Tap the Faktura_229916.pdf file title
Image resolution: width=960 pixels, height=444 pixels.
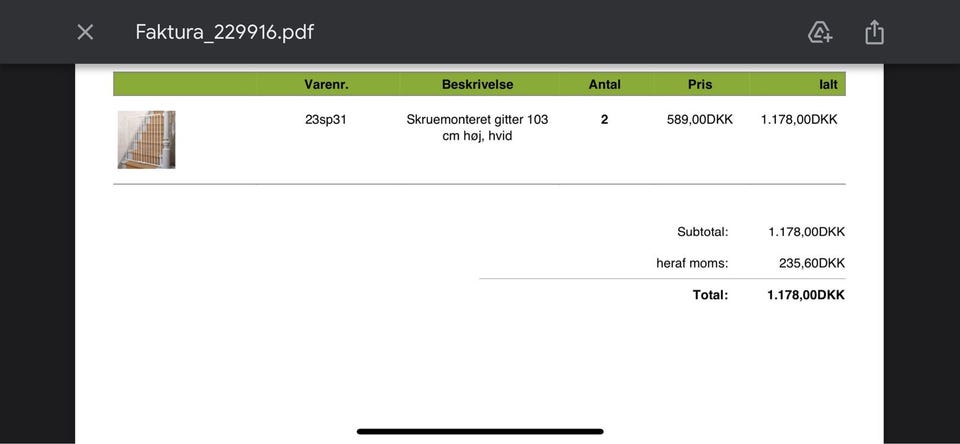[x=224, y=32]
